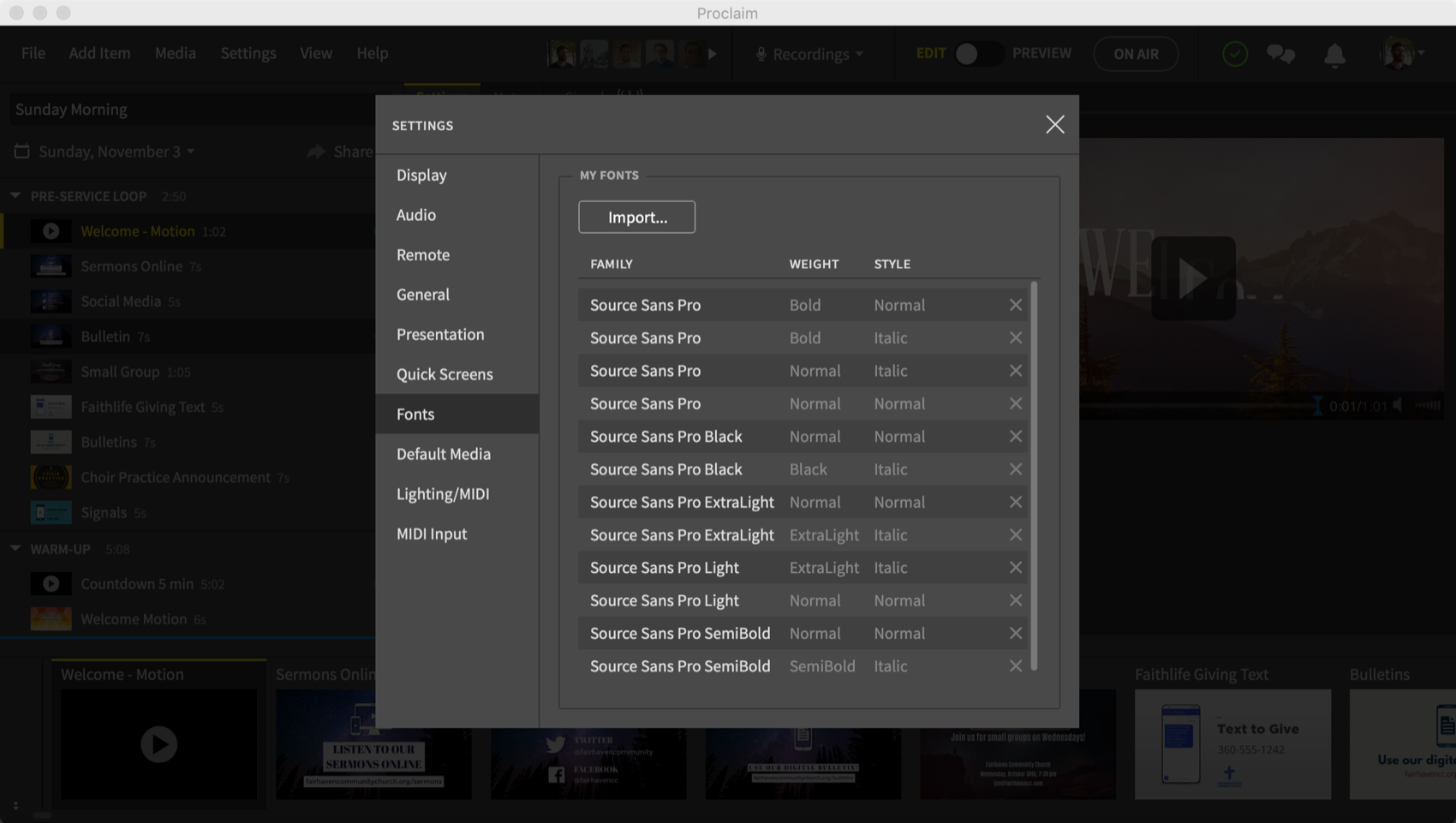The image size is (1456, 823).
Task: Open the chat messages icon
Action: [x=1280, y=55]
